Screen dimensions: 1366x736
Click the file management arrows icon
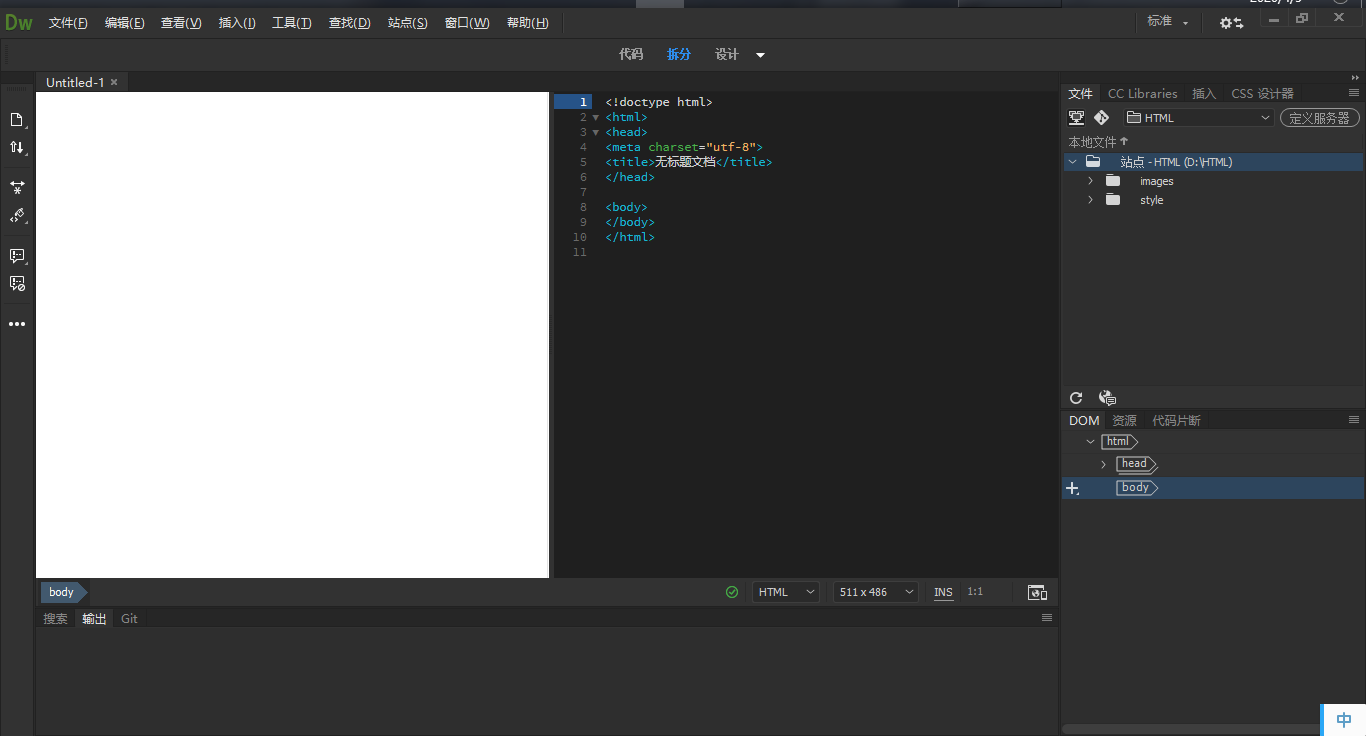tap(16, 147)
